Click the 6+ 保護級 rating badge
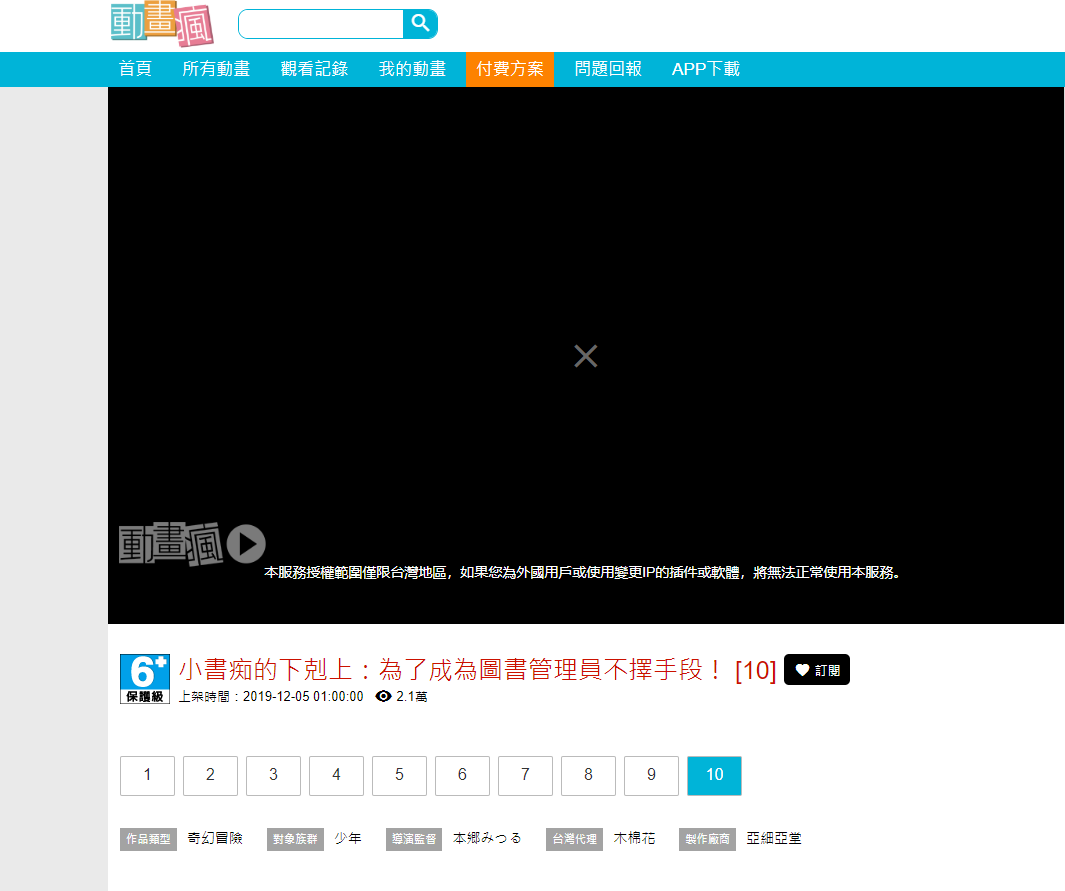This screenshot has width=1065, height=891. pos(145,678)
